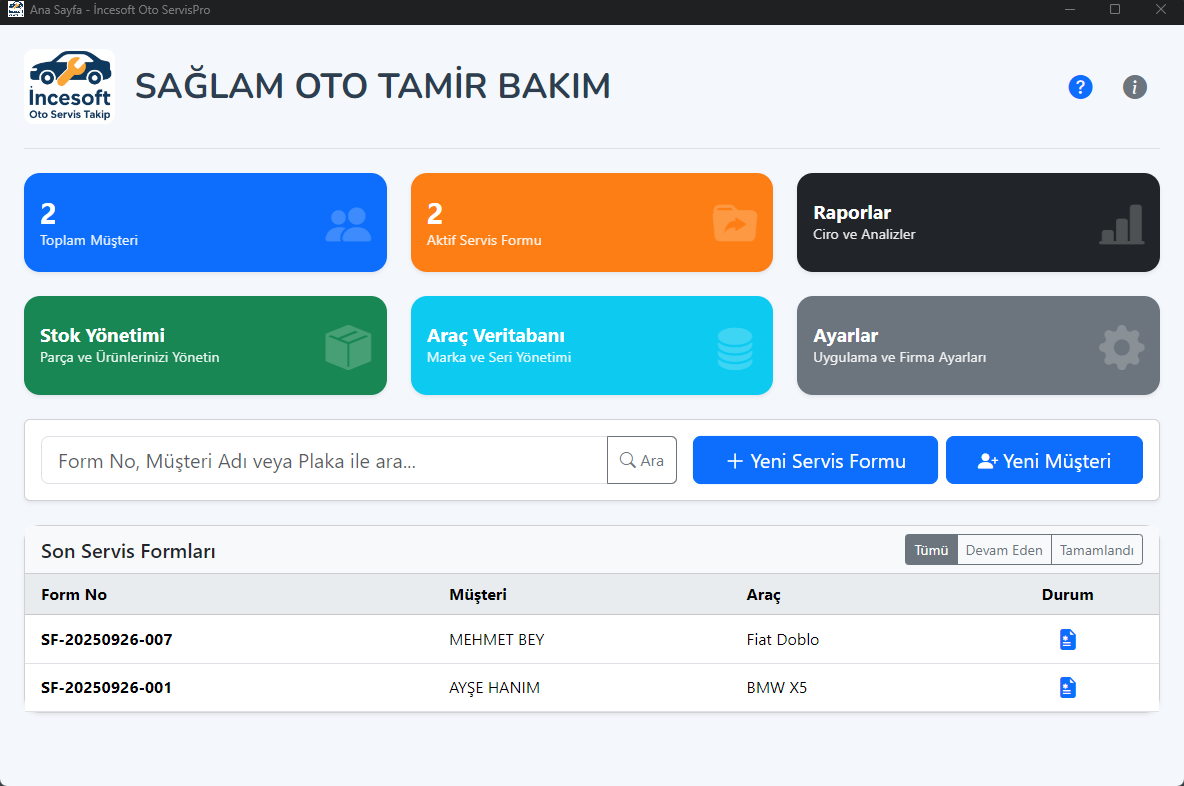Switch to the Devam Eden filter
Viewport: 1184px width, 786px height.
tap(1004, 549)
